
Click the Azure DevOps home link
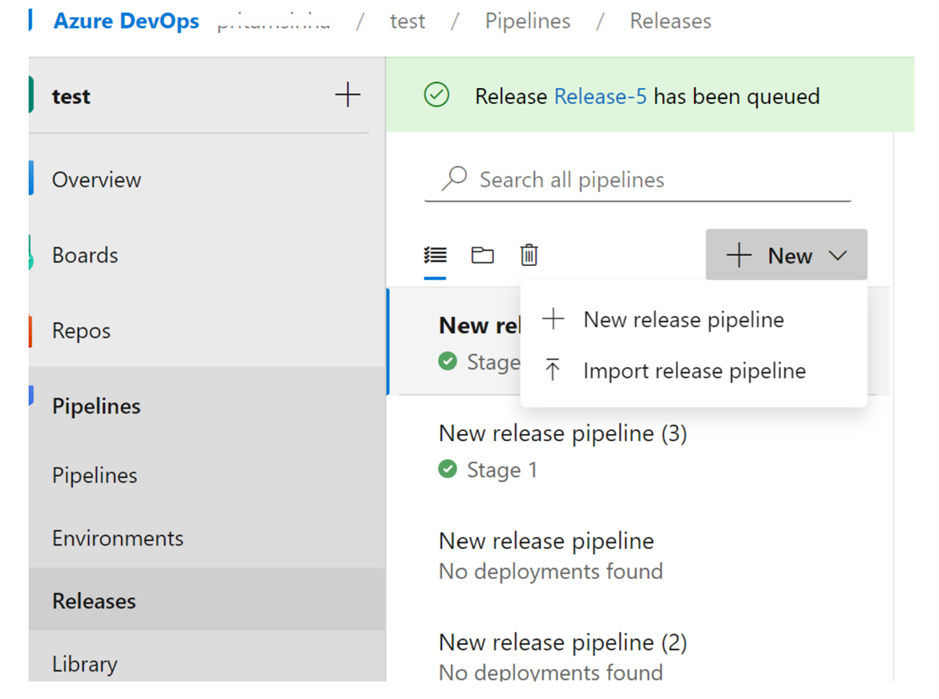(126, 21)
